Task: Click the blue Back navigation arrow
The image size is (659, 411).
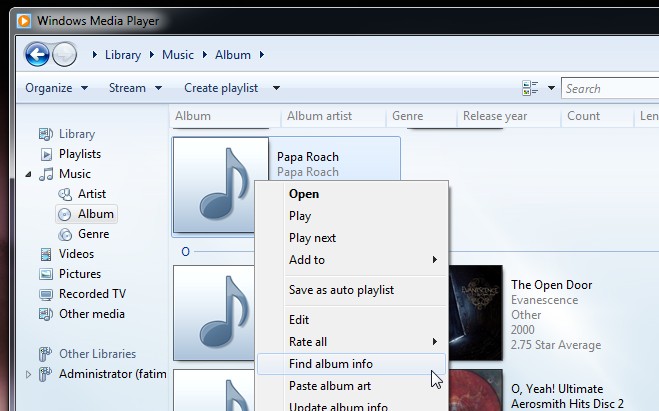Action: coord(37,55)
